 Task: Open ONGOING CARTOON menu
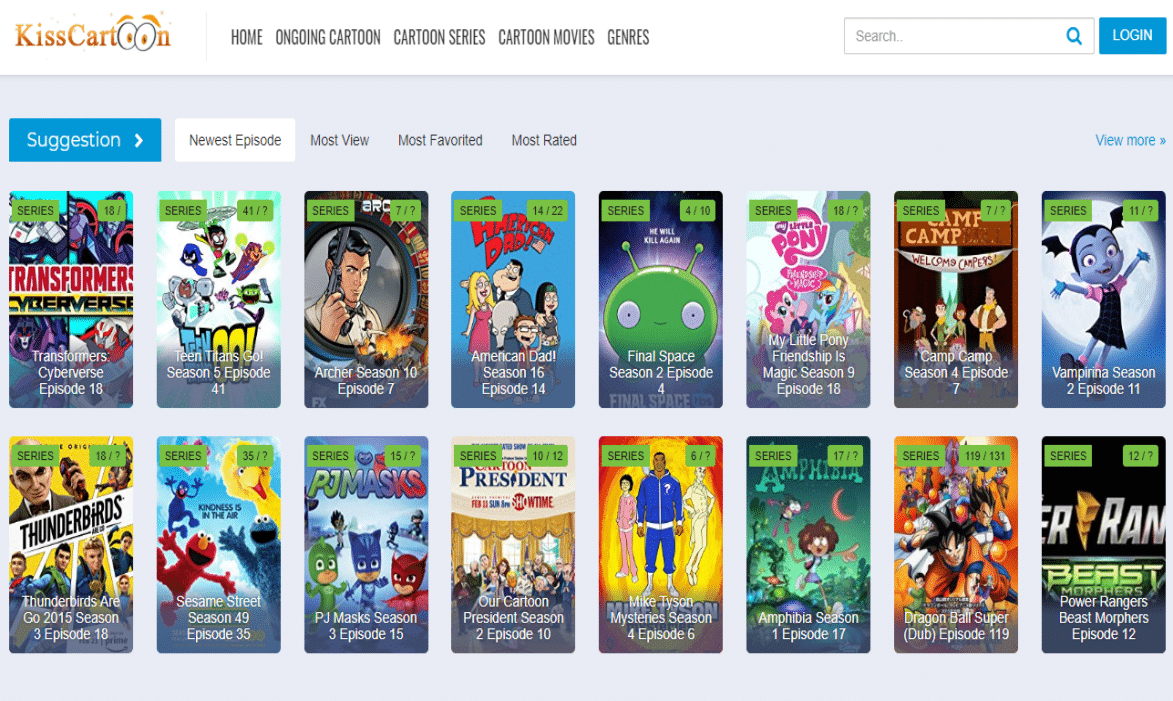(328, 37)
